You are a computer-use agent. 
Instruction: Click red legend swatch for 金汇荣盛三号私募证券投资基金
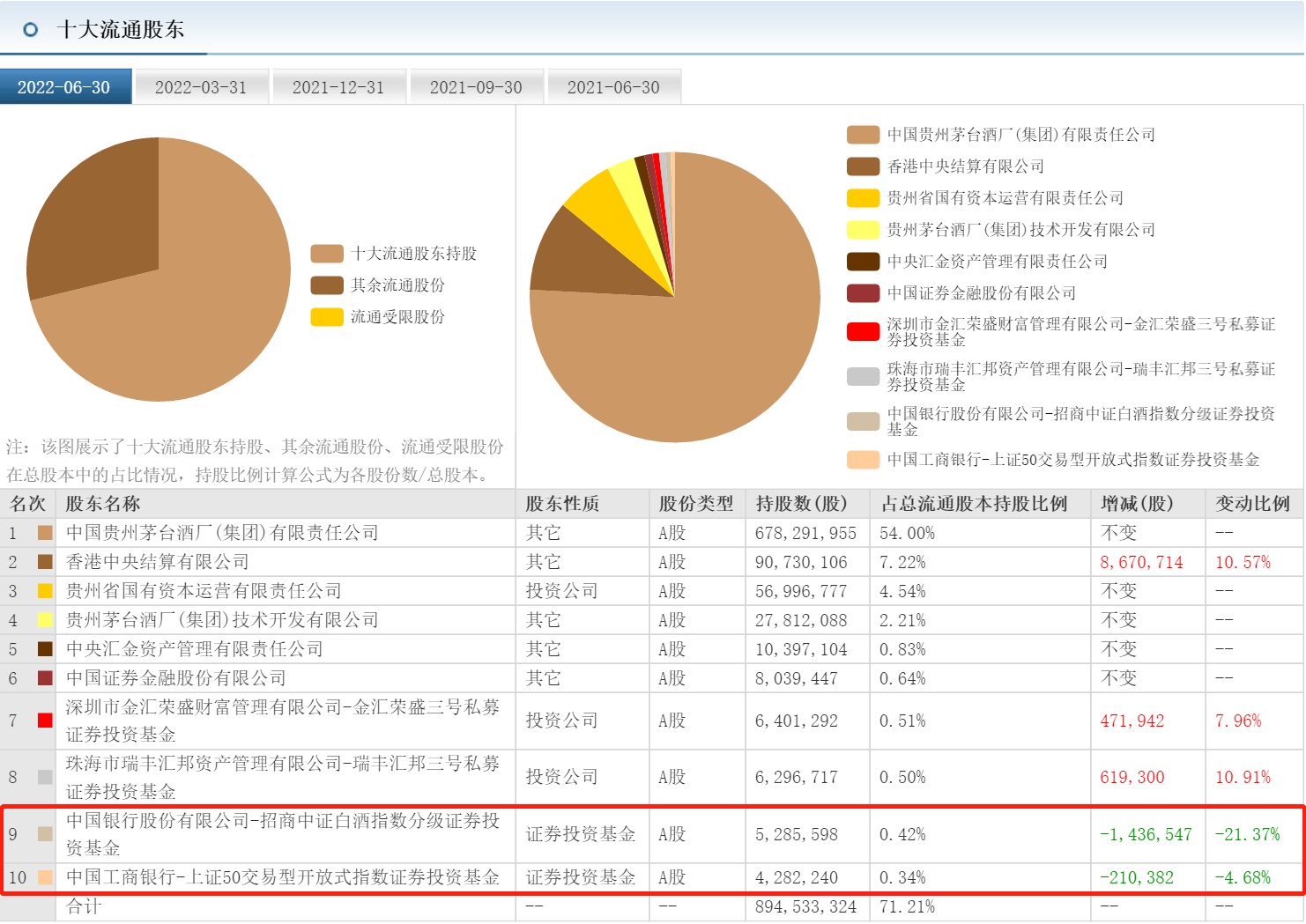point(864,332)
